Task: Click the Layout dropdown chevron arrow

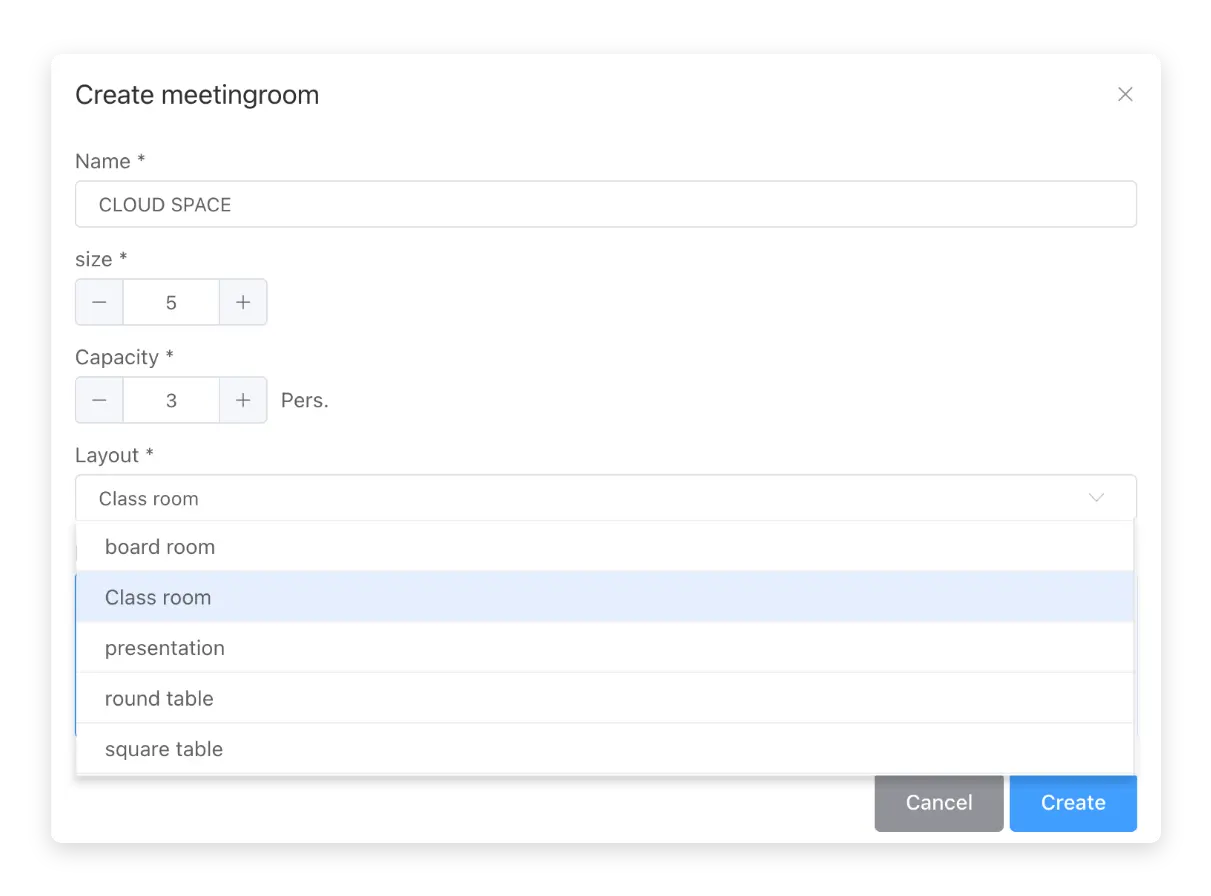Action: (x=1096, y=498)
